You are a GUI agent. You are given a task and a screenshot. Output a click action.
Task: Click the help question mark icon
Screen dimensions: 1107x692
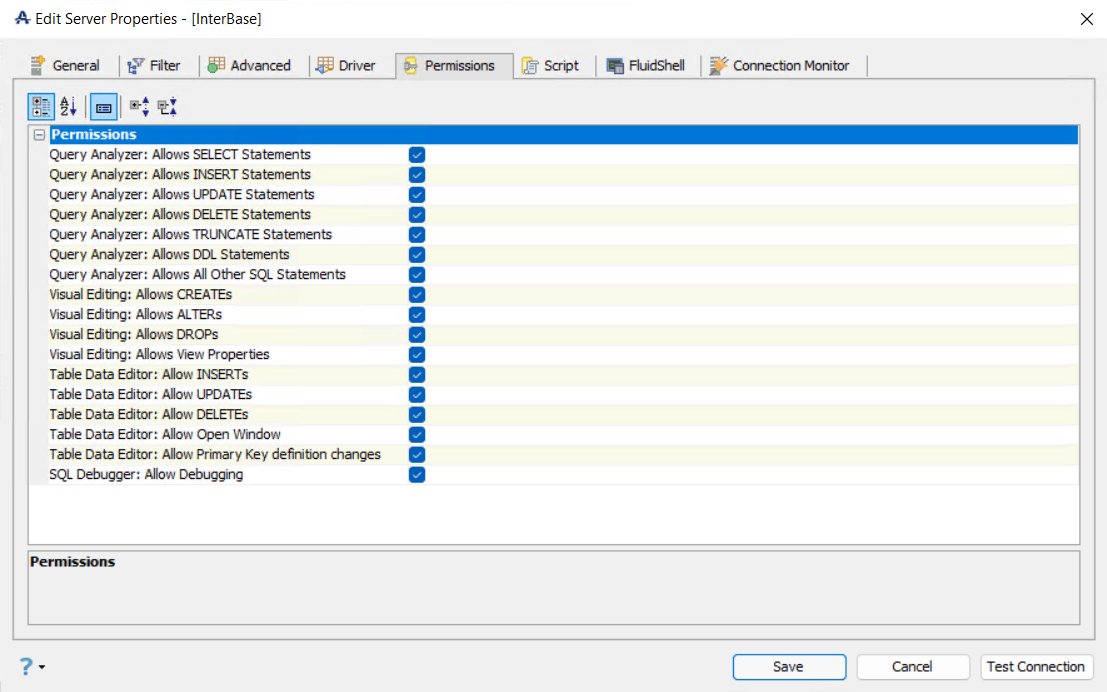click(x=26, y=667)
